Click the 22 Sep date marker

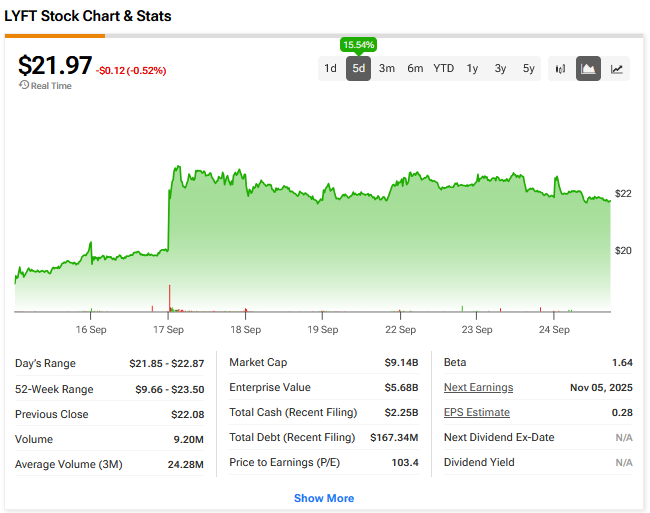(x=400, y=329)
